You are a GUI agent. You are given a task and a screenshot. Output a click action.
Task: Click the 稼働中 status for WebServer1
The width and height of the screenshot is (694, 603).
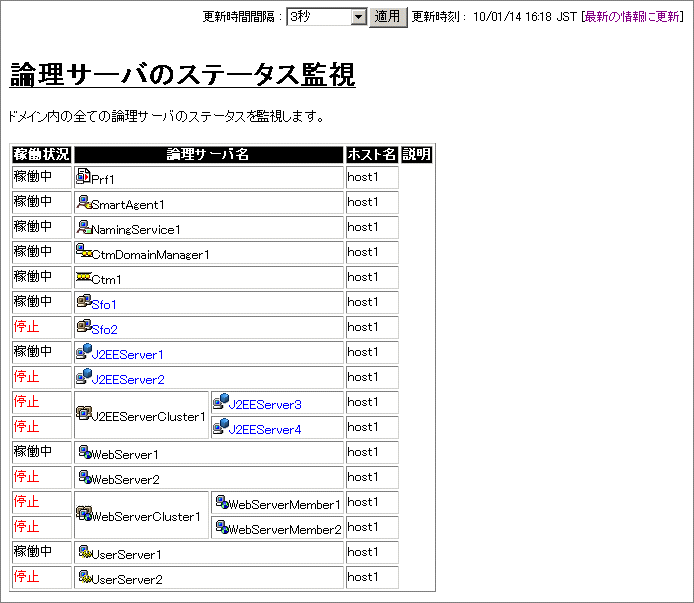point(33,452)
